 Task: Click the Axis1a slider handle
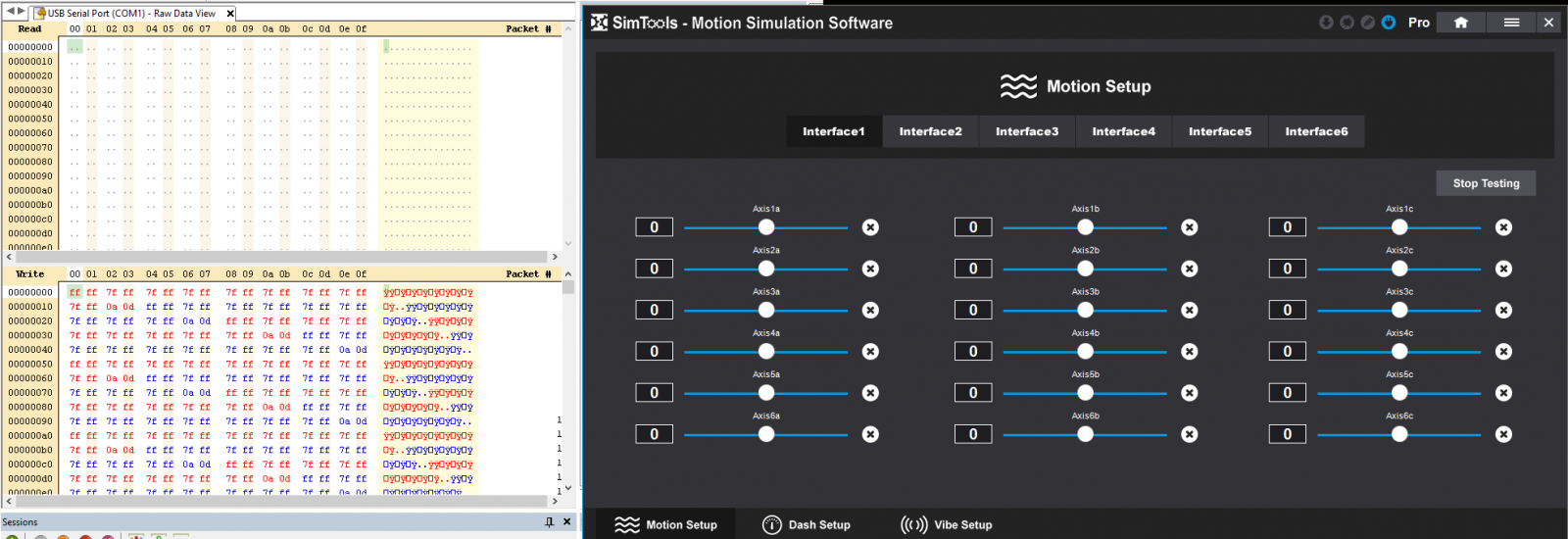point(766,227)
